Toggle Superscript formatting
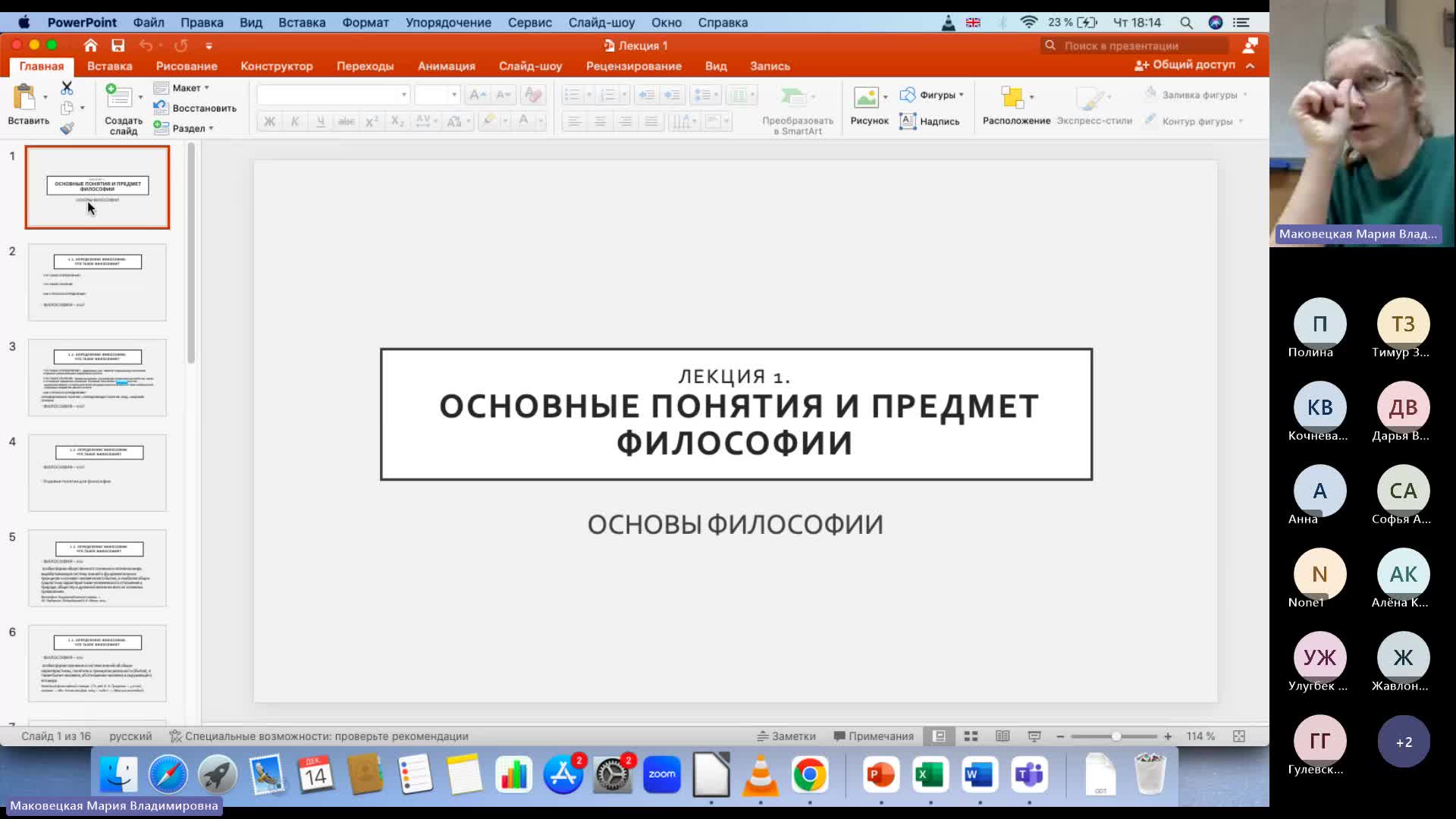The image size is (1456, 819). pyautogui.click(x=372, y=121)
